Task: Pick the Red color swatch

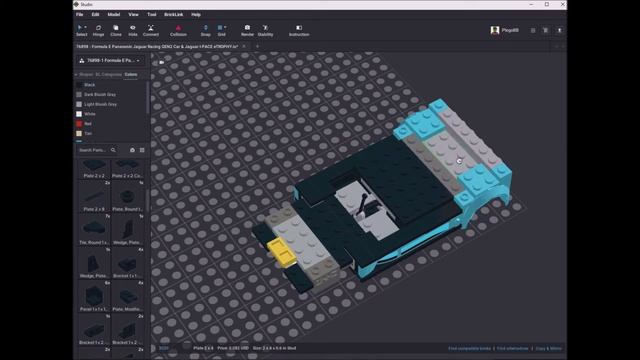Action: coord(79,124)
